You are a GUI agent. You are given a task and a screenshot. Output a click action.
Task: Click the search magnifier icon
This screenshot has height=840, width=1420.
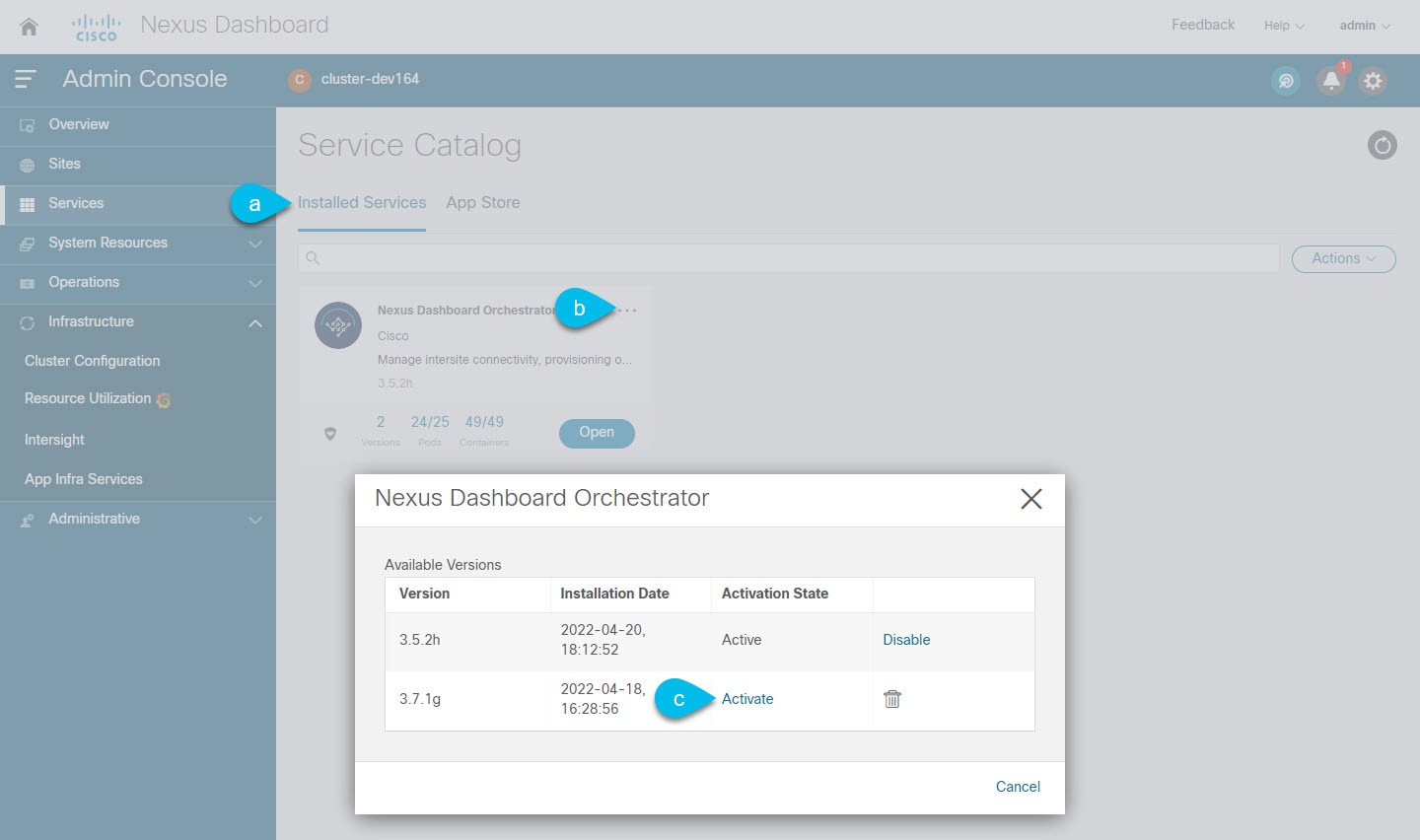click(x=313, y=258)
